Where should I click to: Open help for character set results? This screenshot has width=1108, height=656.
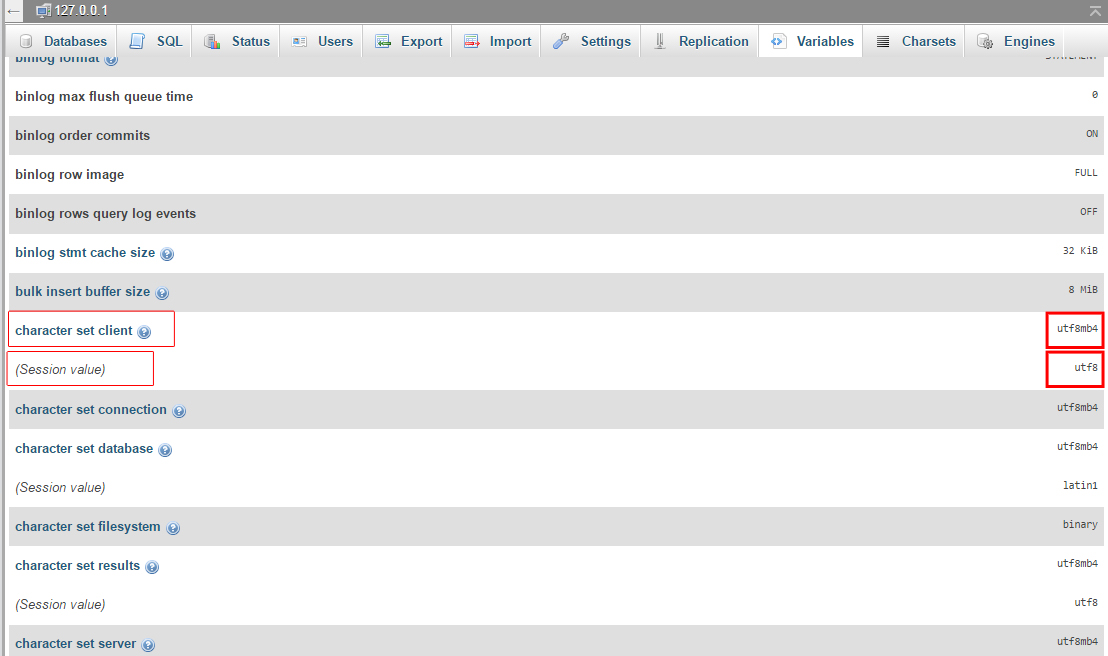(152, 567)
